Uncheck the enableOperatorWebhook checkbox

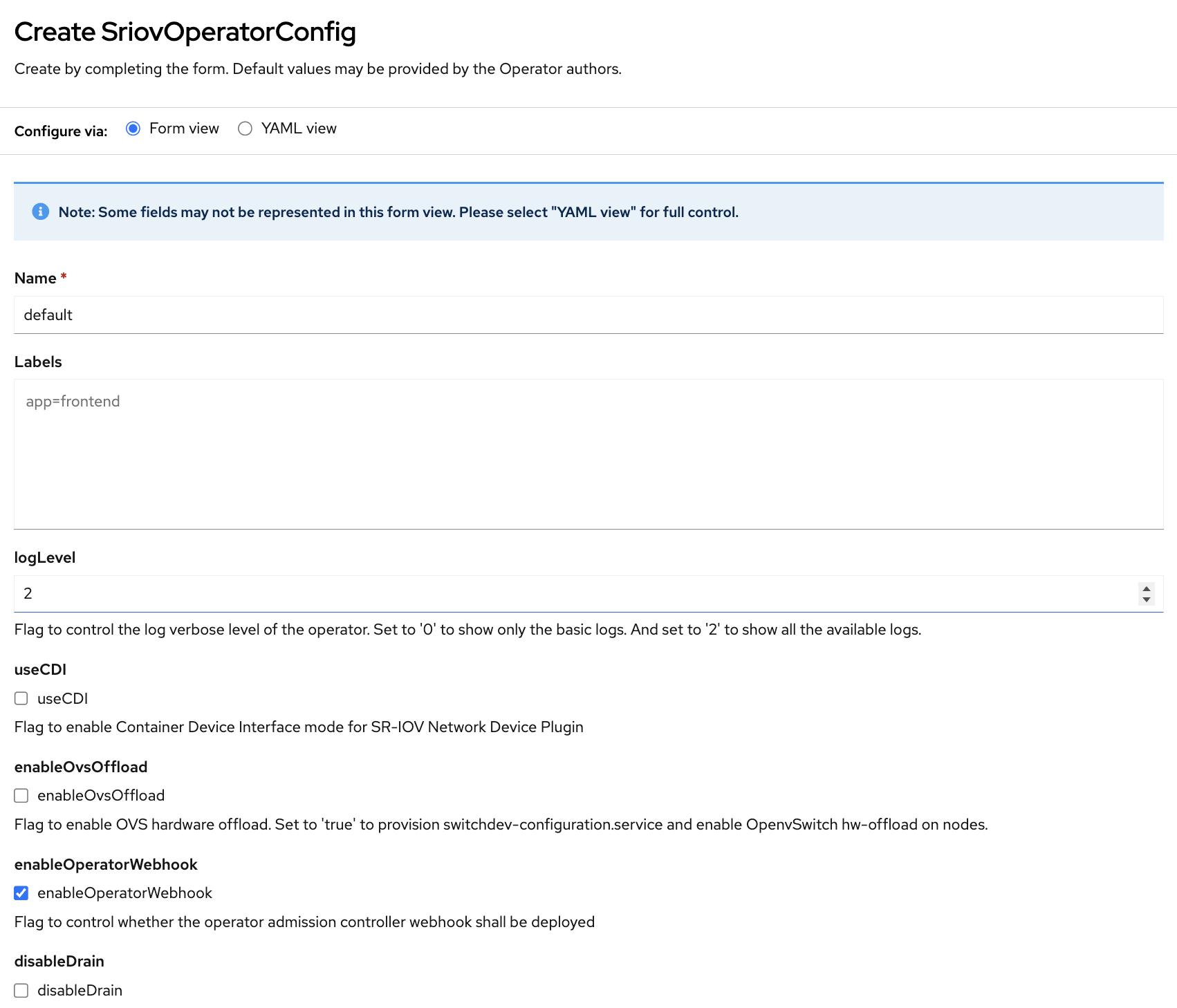(21, 893)
